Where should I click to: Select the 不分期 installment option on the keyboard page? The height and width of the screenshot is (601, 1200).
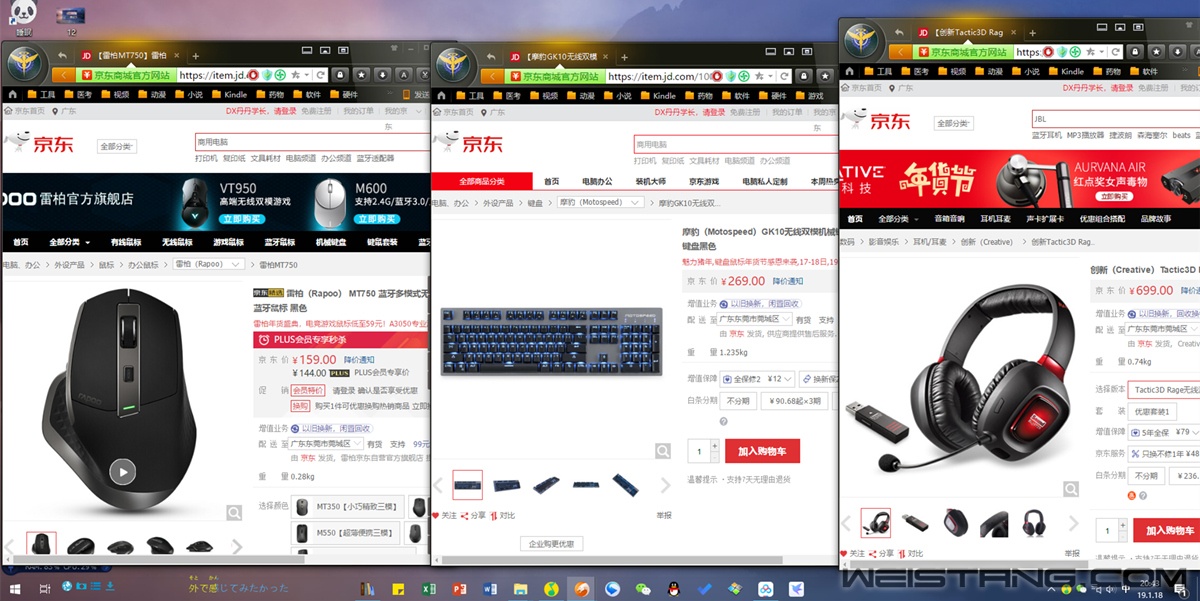[737, 401]
